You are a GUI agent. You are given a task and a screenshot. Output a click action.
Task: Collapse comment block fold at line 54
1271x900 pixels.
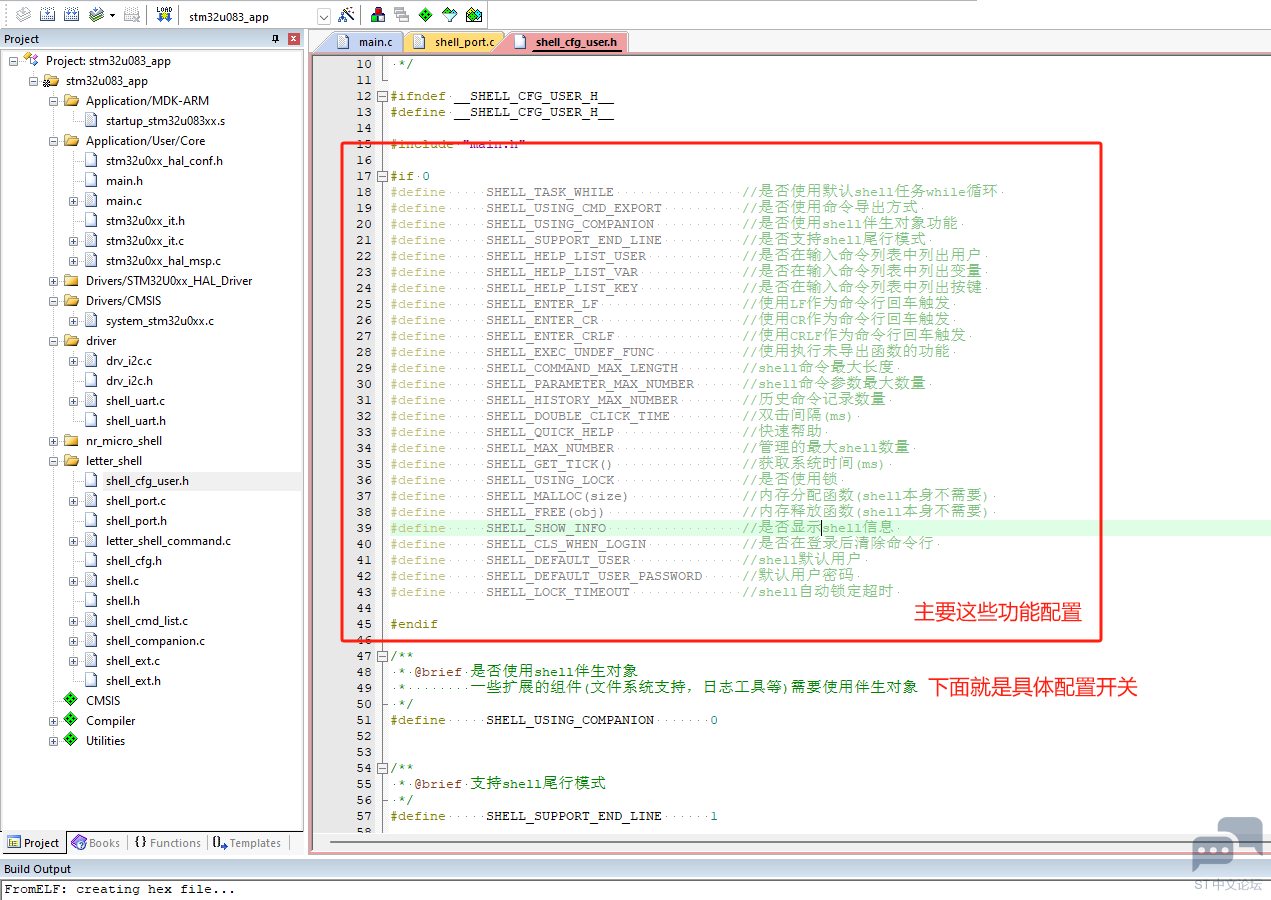click(x=382, y=768)
